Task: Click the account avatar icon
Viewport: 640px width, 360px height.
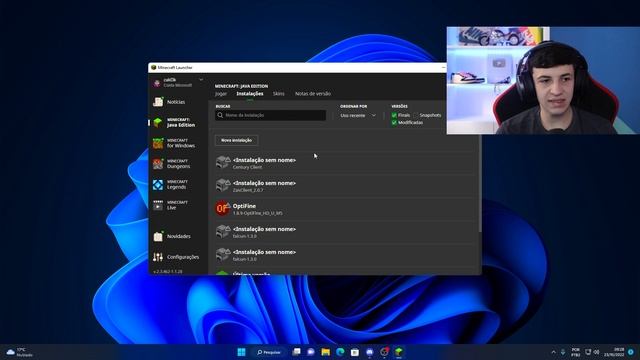Action: (x=157, y=83)
